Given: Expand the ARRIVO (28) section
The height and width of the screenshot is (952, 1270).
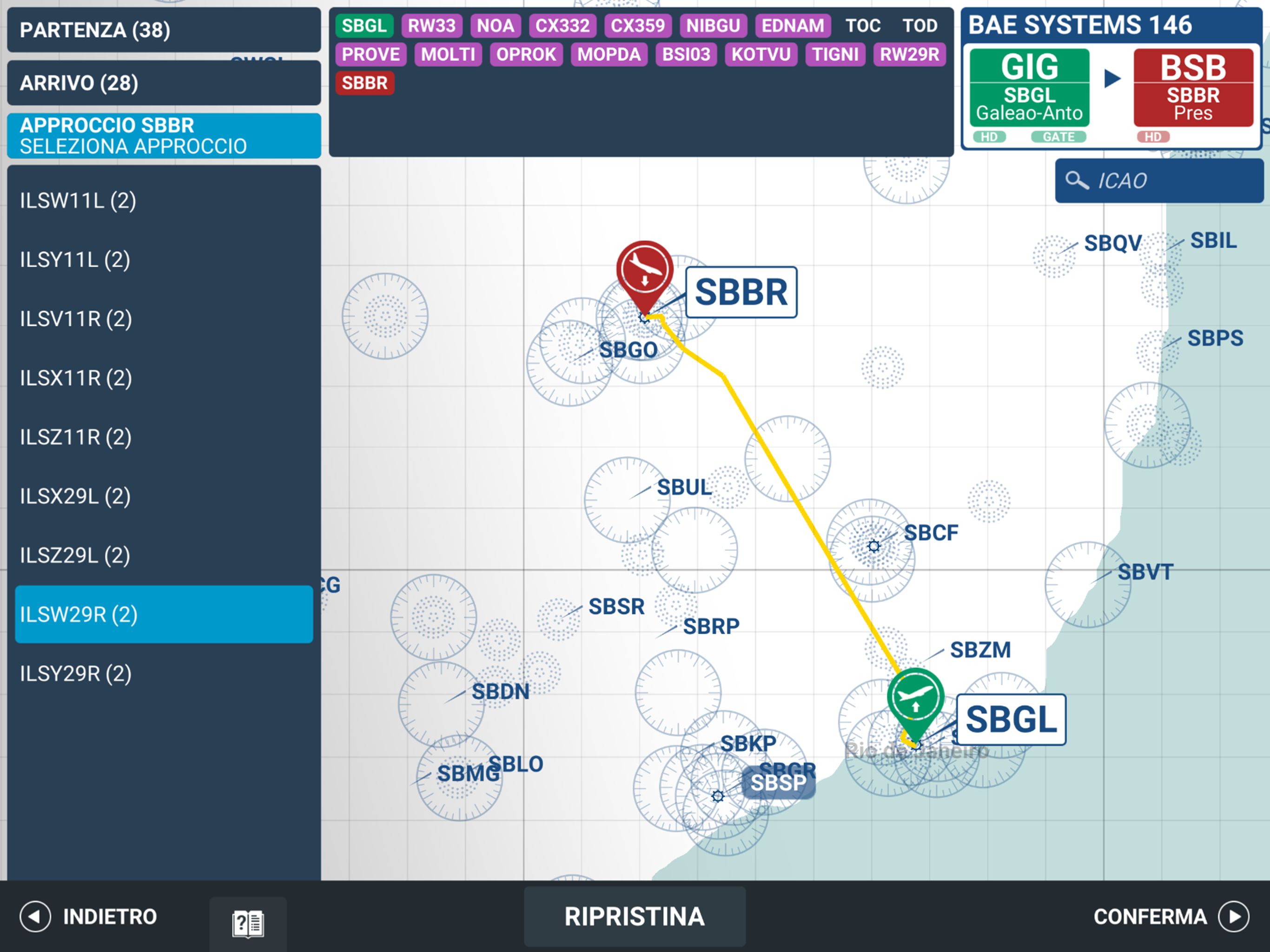Looking at the screenshot, I should [164, 83].
